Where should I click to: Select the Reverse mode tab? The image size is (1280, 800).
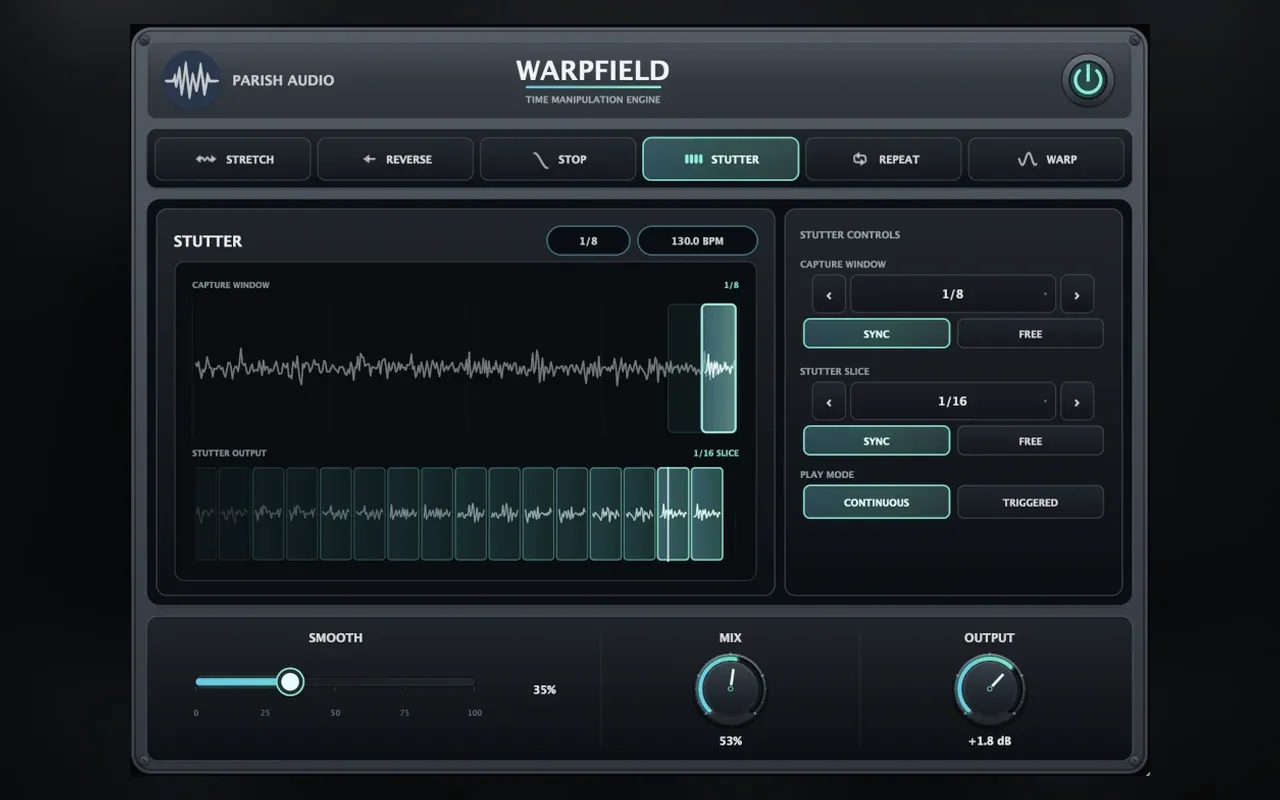pyautogui.click(x=396, y=159)
